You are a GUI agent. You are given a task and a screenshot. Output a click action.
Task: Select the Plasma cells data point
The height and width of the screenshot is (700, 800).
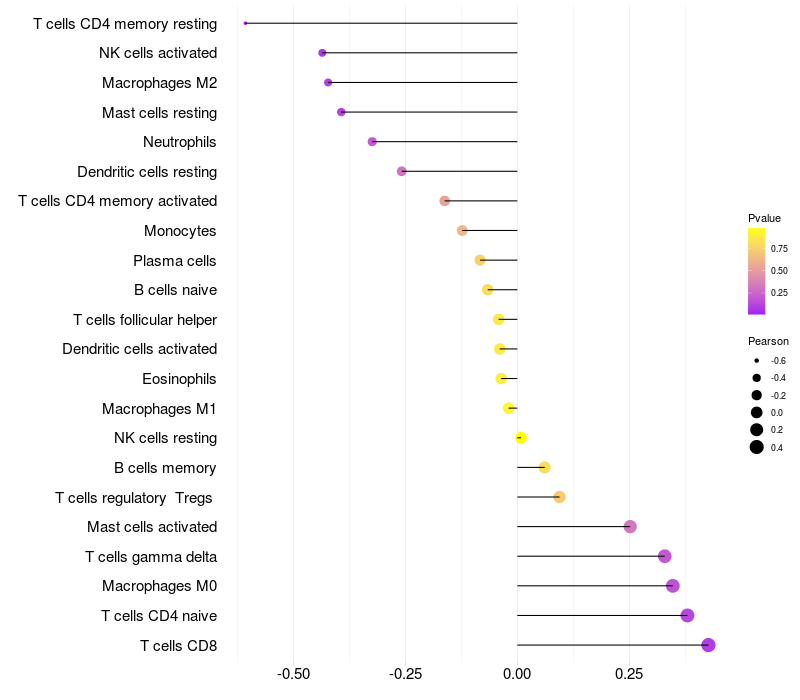pos(480,260)
